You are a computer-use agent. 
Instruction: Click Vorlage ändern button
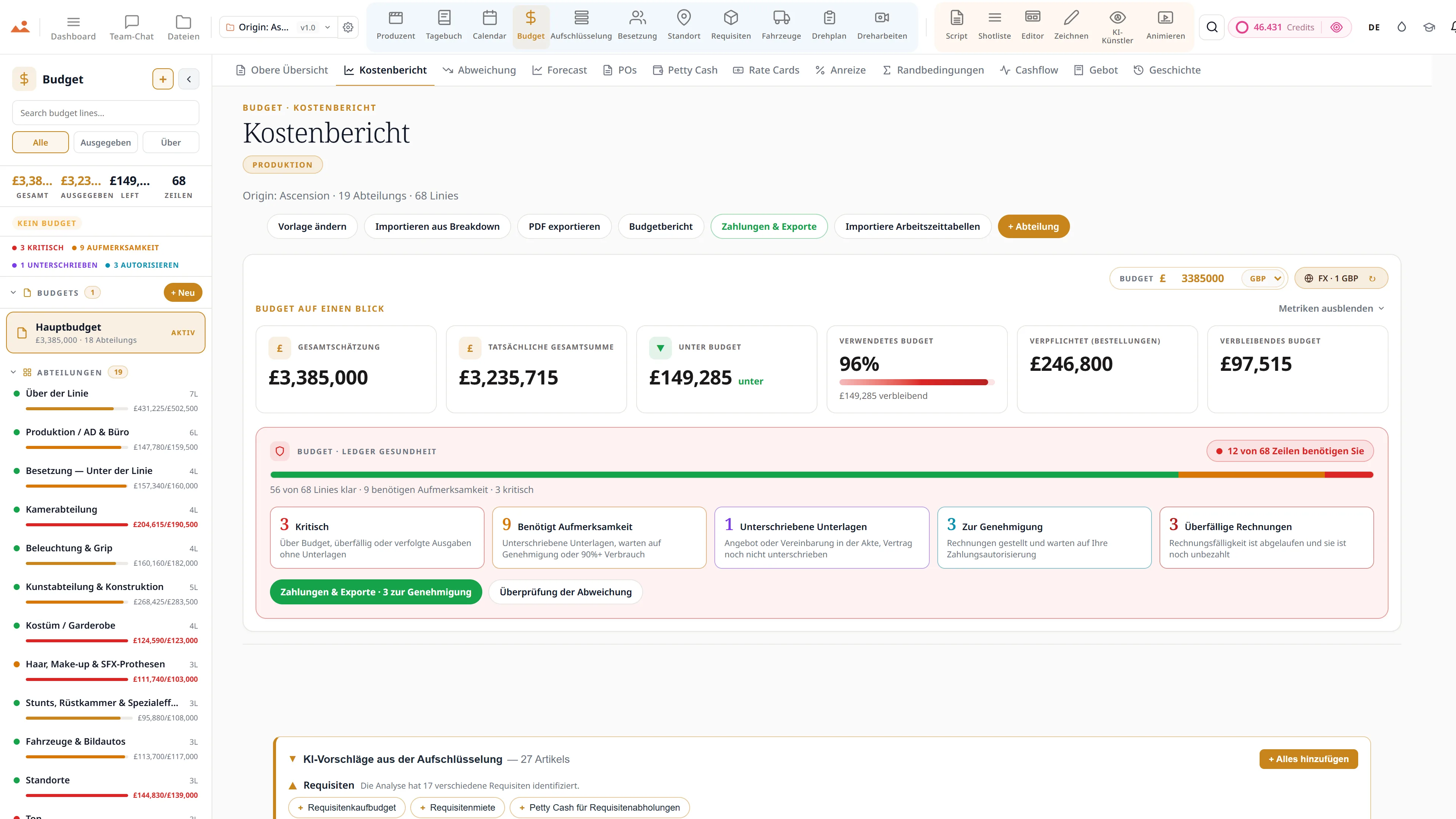[x=312, y=227]
